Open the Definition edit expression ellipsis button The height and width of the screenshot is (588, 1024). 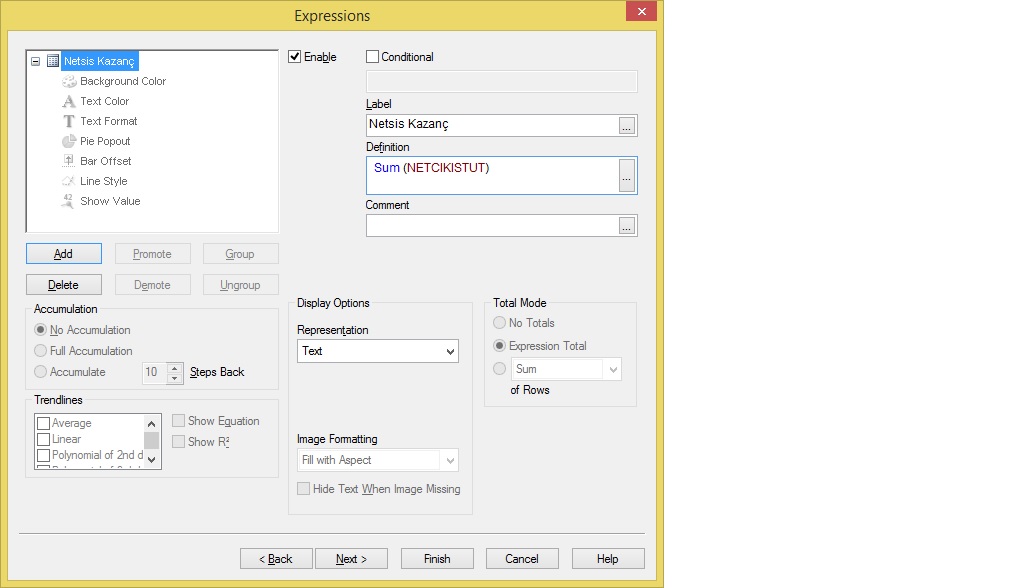[x=626, y=176]
